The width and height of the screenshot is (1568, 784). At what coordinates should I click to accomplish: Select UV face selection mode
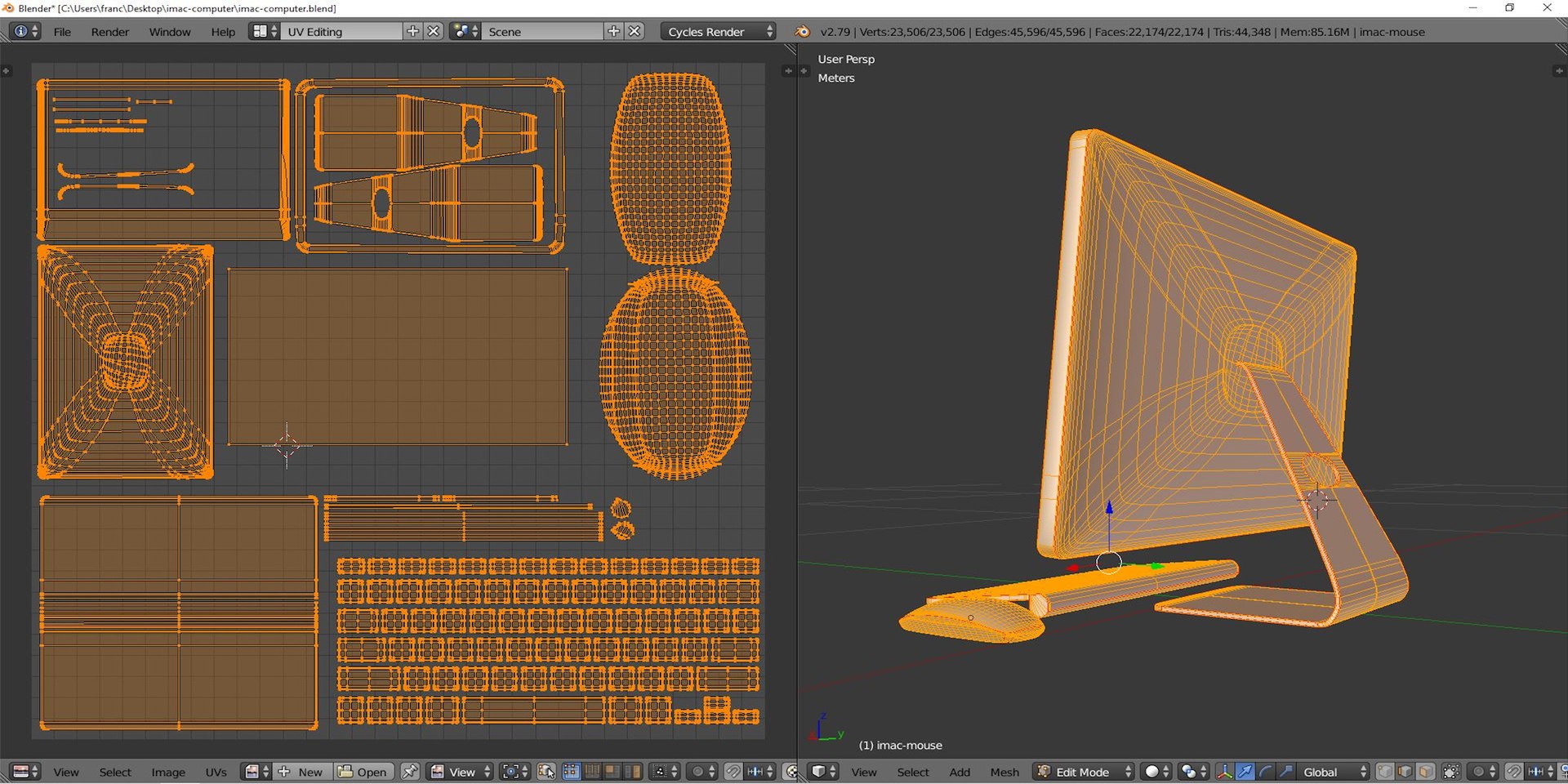point(612,772)
